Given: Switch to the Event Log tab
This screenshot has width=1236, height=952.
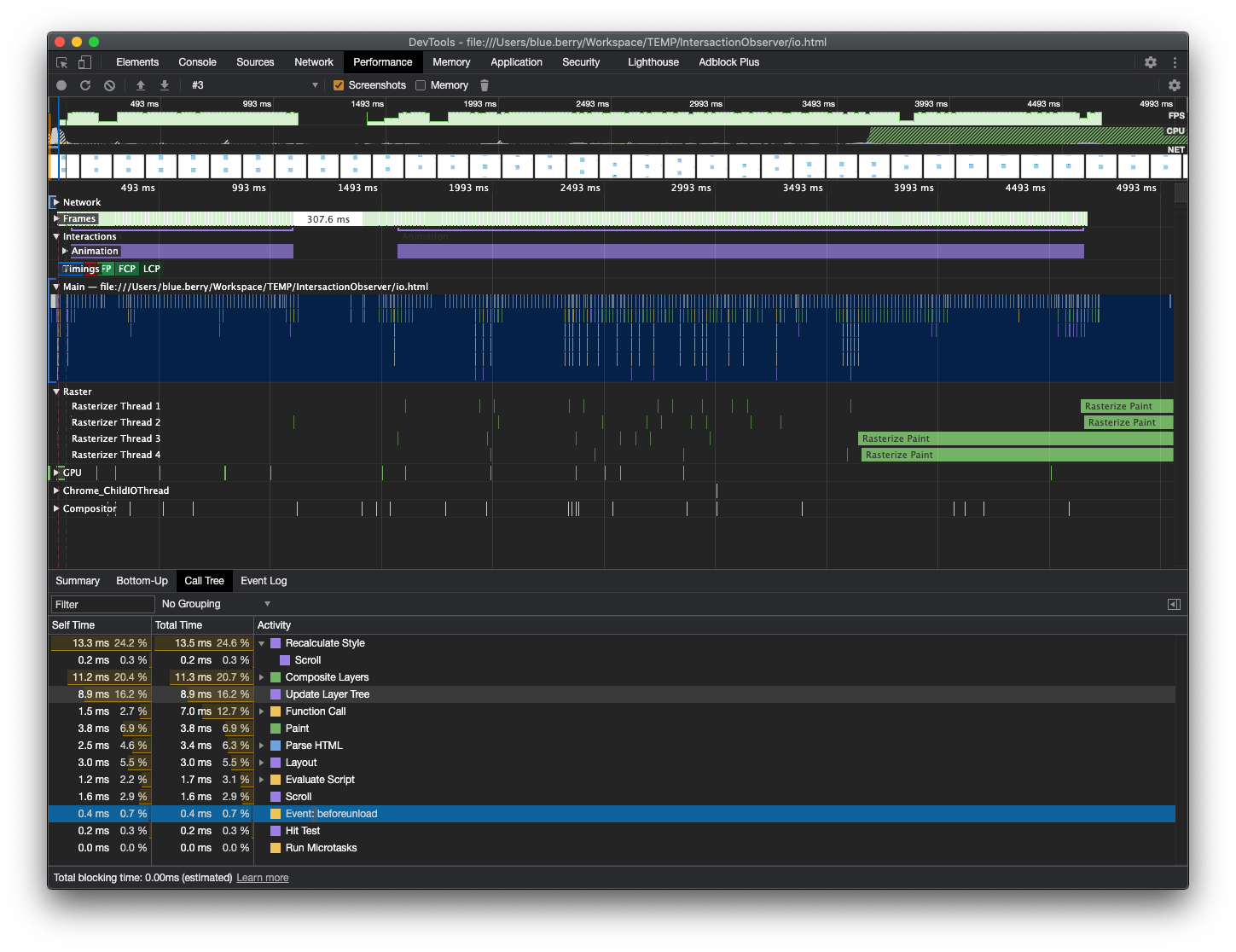Looking at the screenshot, I should point(264,581).
